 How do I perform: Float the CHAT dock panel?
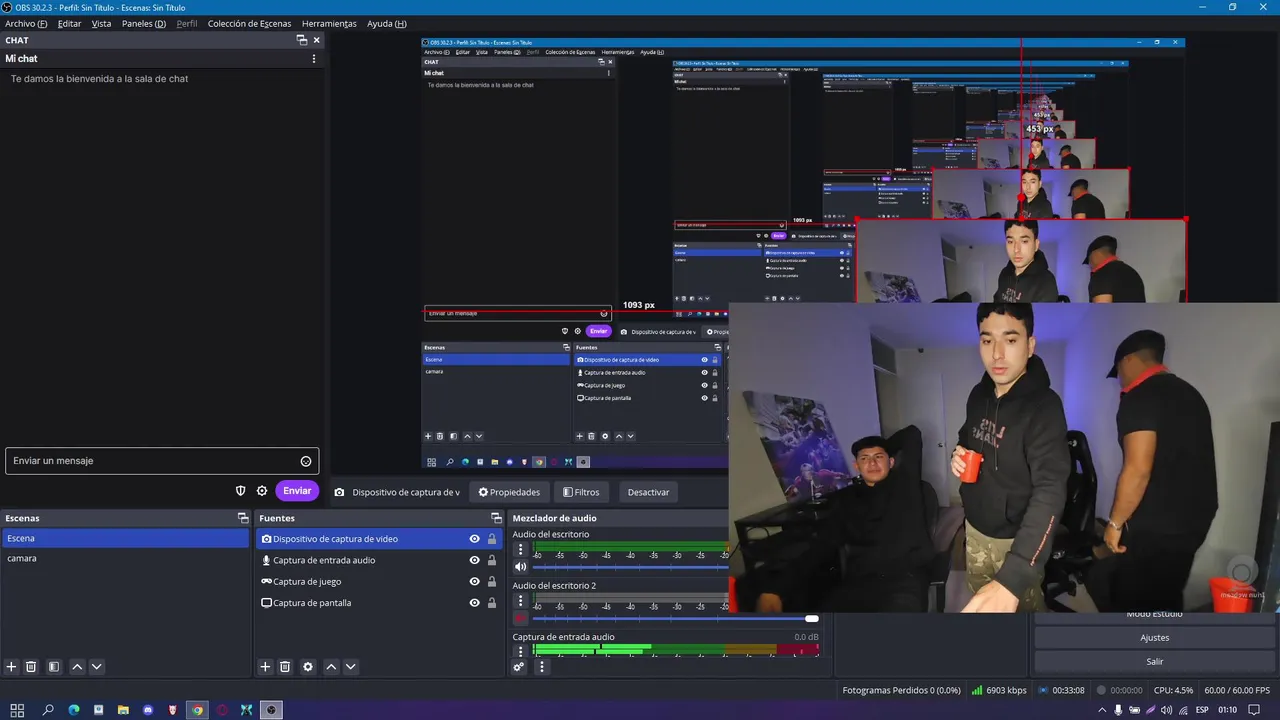click(x=302, y=40)
